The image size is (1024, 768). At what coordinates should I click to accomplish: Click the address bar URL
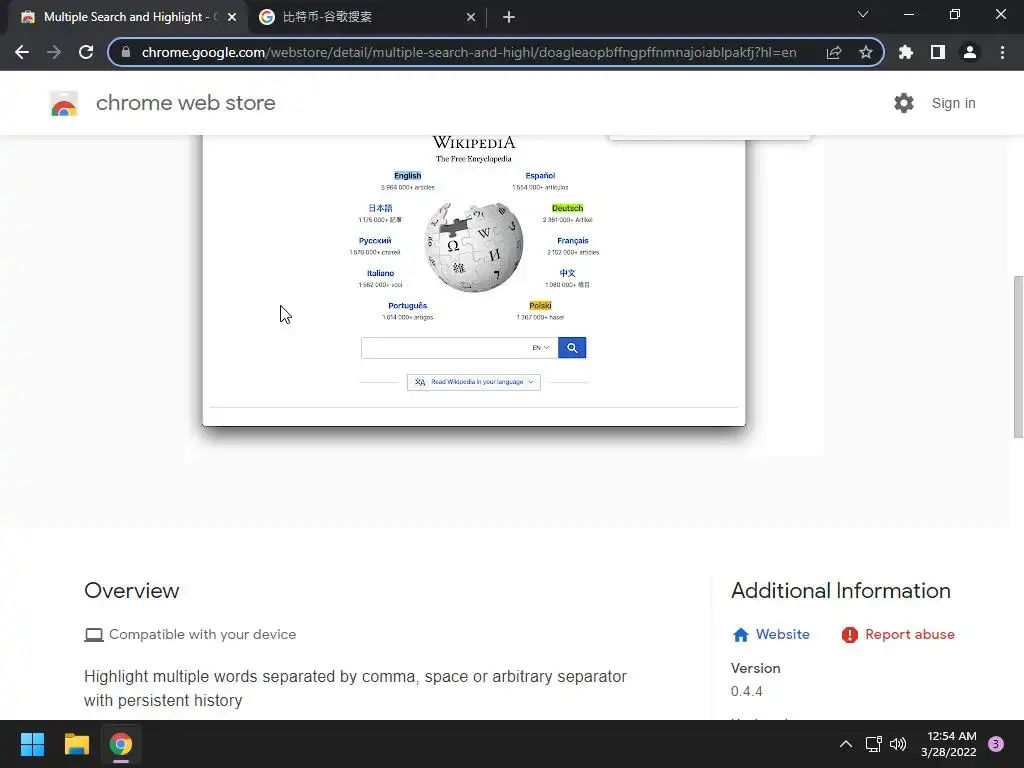pyautogui.click(x=469, y=52)
